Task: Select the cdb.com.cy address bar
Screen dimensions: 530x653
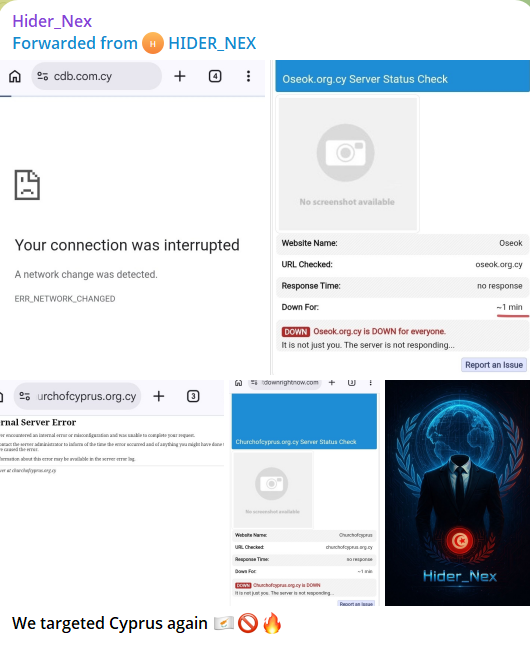Action: click(97, 76)
